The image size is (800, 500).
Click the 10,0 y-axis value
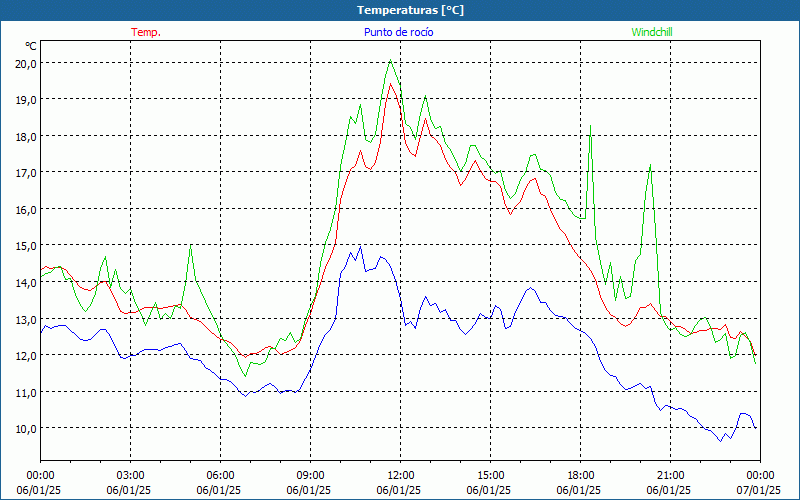pos(27,429)
